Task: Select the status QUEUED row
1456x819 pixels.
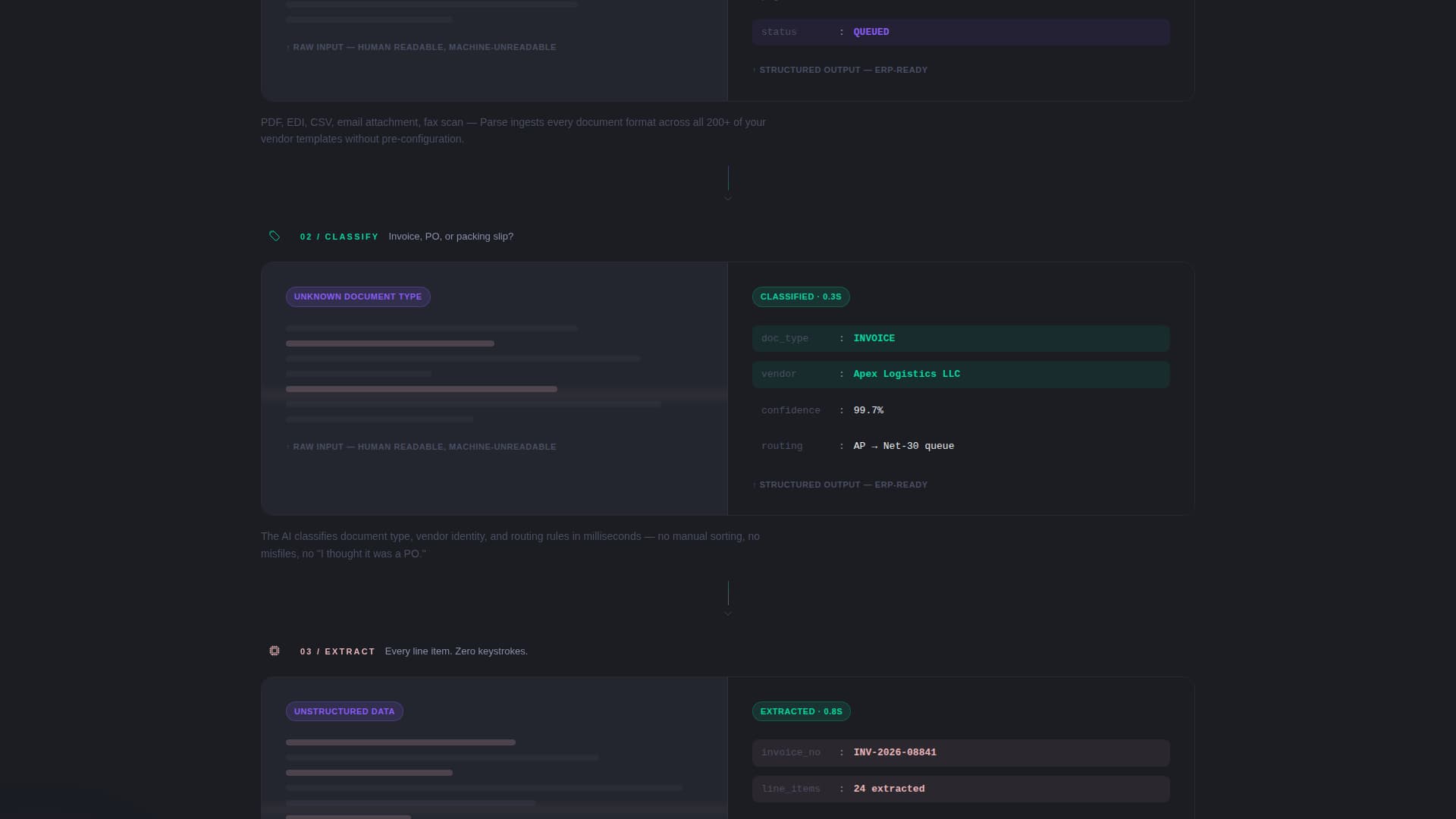Action: click(x=961, y=32)
